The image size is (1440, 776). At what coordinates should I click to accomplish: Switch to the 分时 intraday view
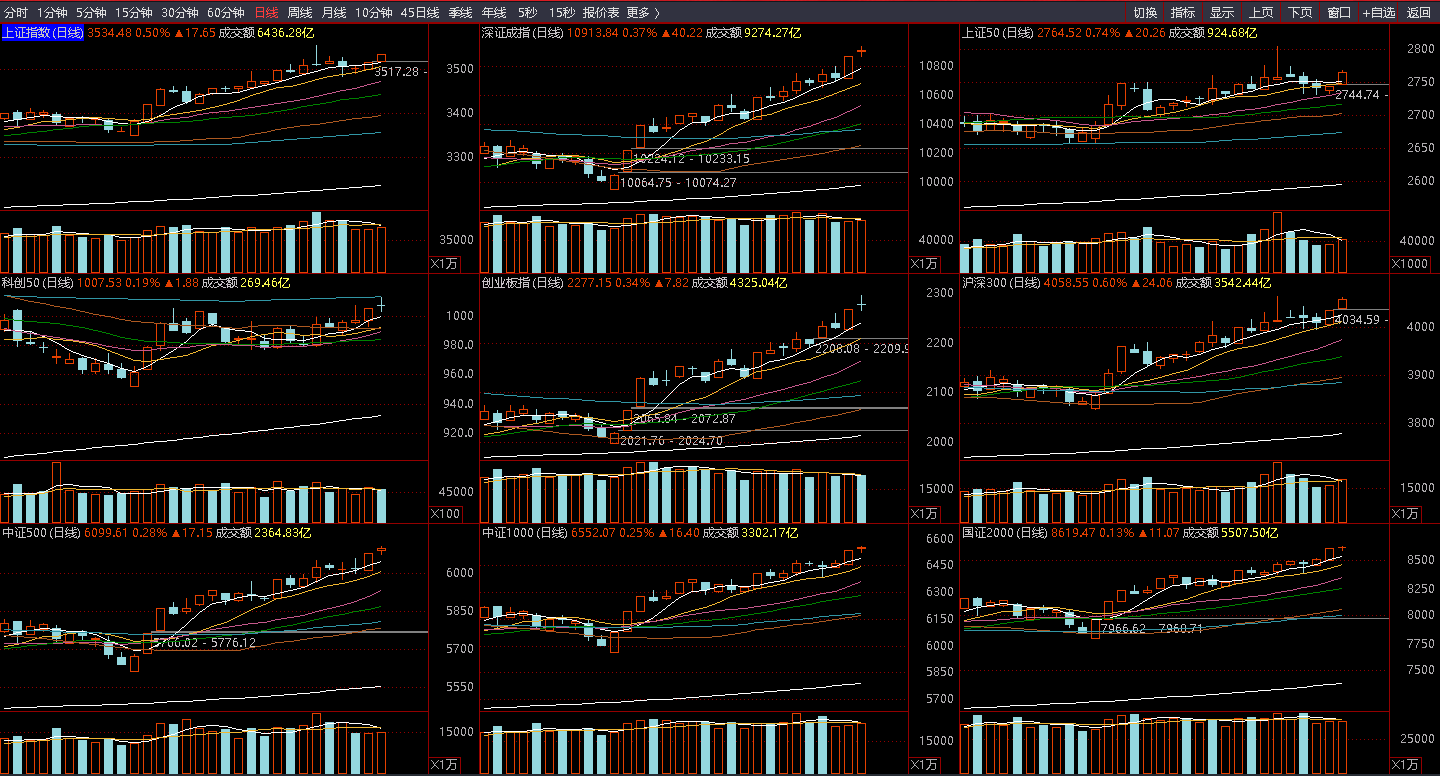coord(16,12)
